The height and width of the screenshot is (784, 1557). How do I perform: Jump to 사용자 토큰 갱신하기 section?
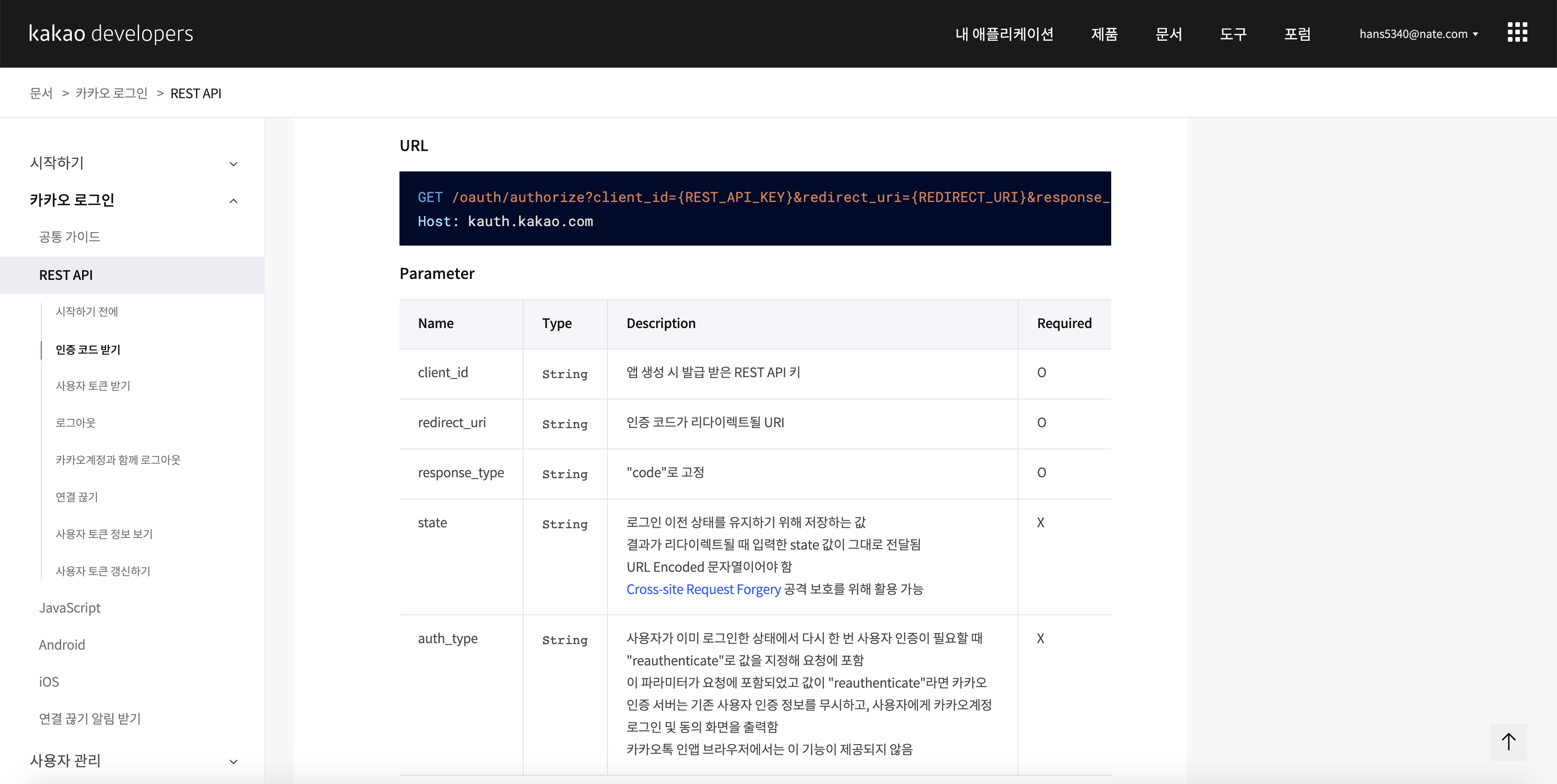coord(103,571)
